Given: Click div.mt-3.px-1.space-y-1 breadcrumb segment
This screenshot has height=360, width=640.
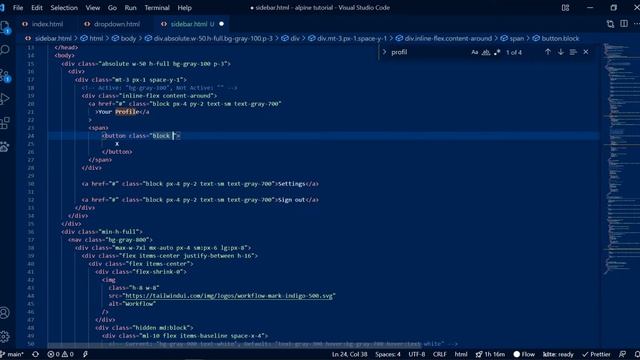Looking at the screenshot, I should coord(352,38).
